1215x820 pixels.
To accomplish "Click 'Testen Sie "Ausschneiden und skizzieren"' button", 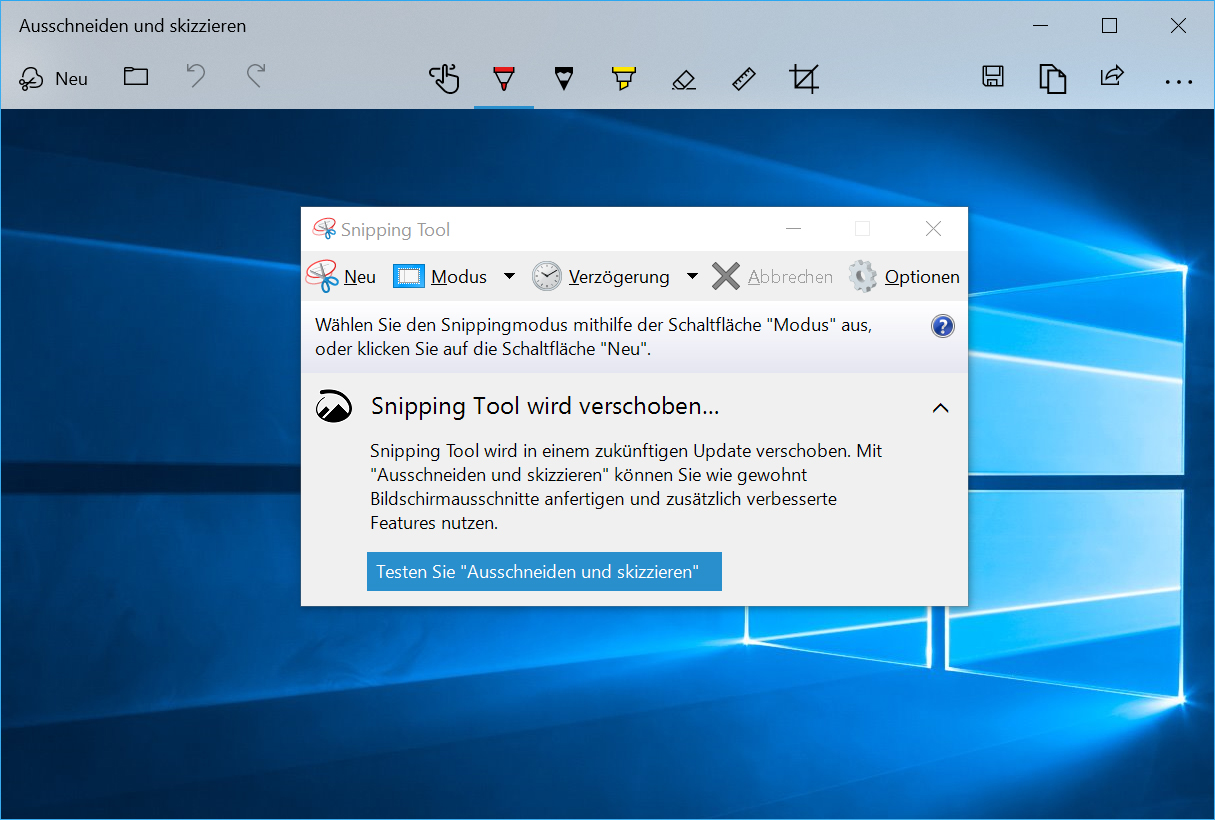I will [544, 572].
